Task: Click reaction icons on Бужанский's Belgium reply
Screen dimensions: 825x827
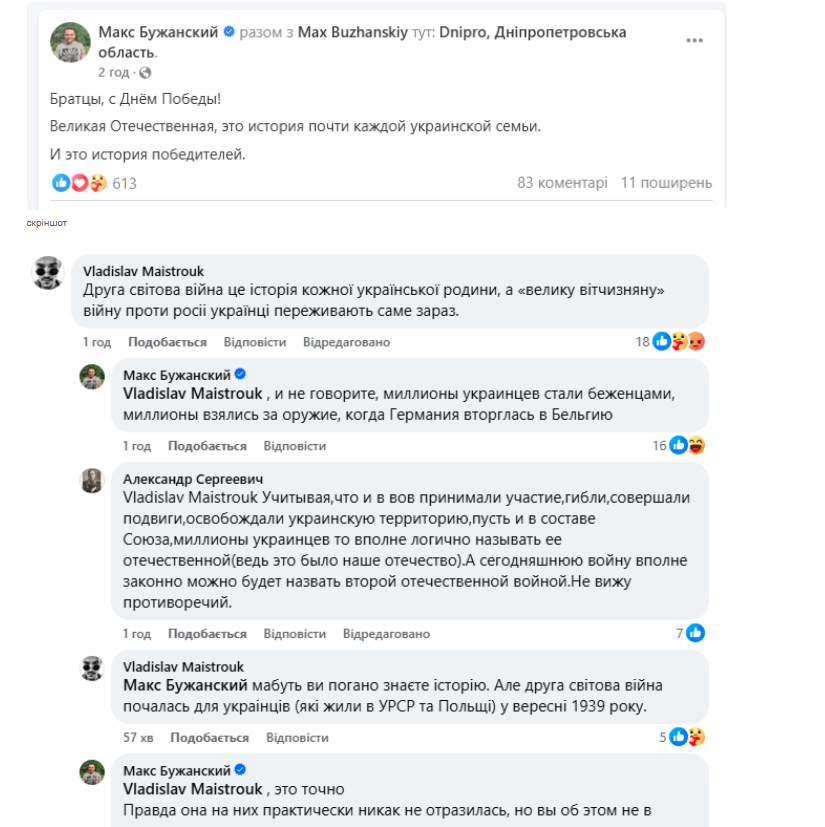Action: coord(687,446)
